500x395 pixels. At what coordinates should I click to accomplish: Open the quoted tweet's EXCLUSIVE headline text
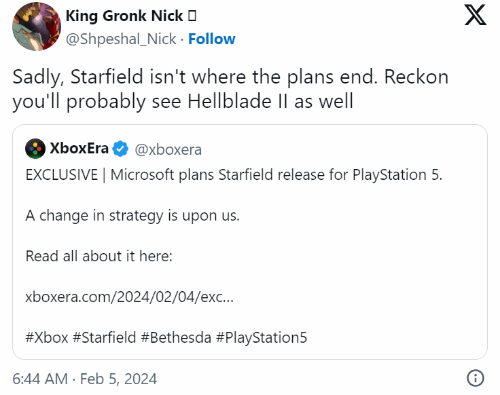(x=234, y=175)
